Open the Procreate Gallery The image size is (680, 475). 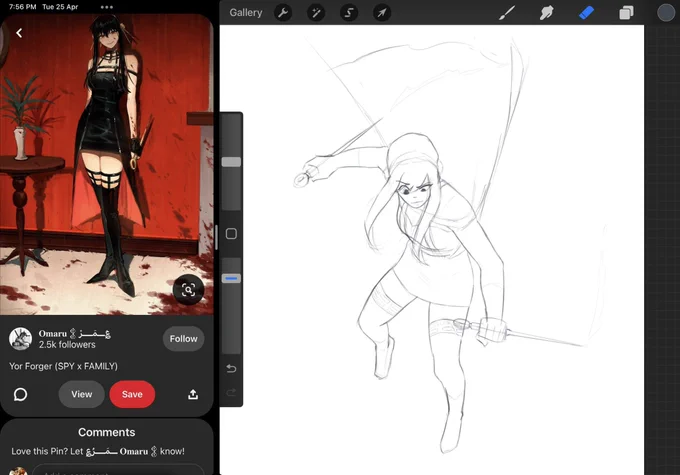245,13
